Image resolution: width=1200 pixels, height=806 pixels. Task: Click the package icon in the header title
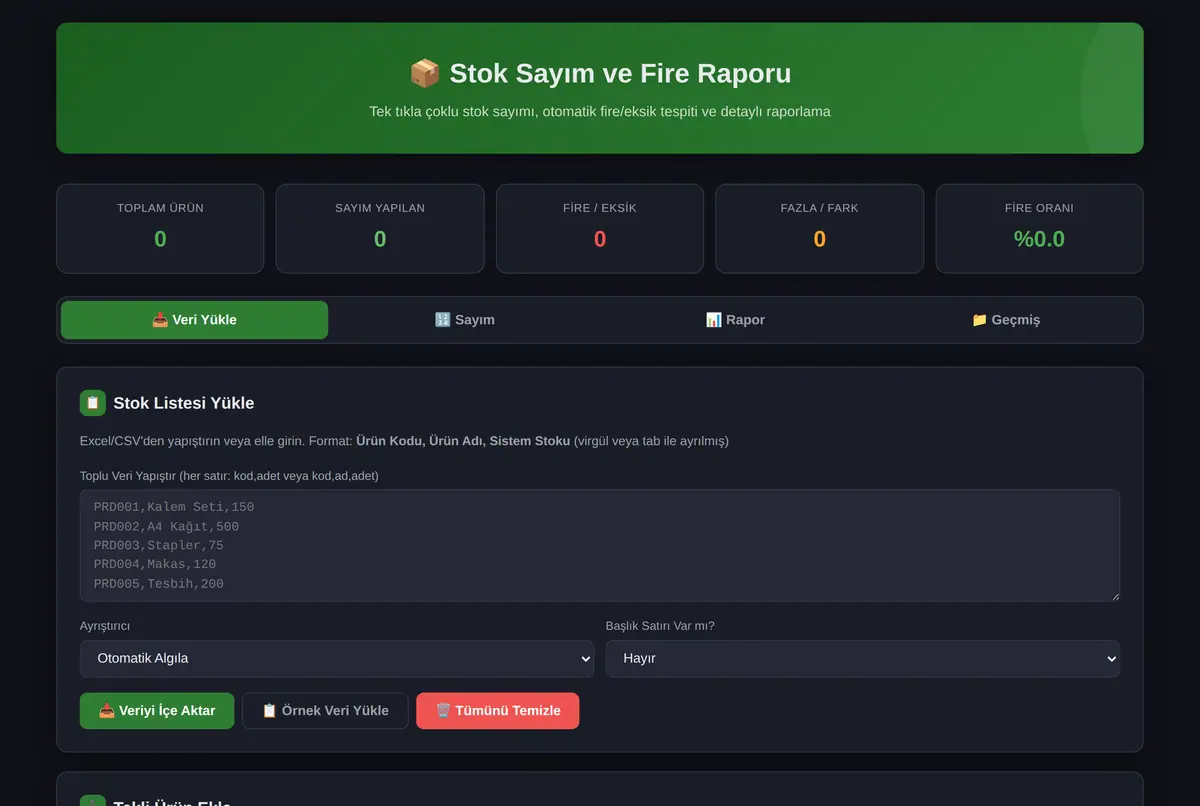(x=425, y=74)
